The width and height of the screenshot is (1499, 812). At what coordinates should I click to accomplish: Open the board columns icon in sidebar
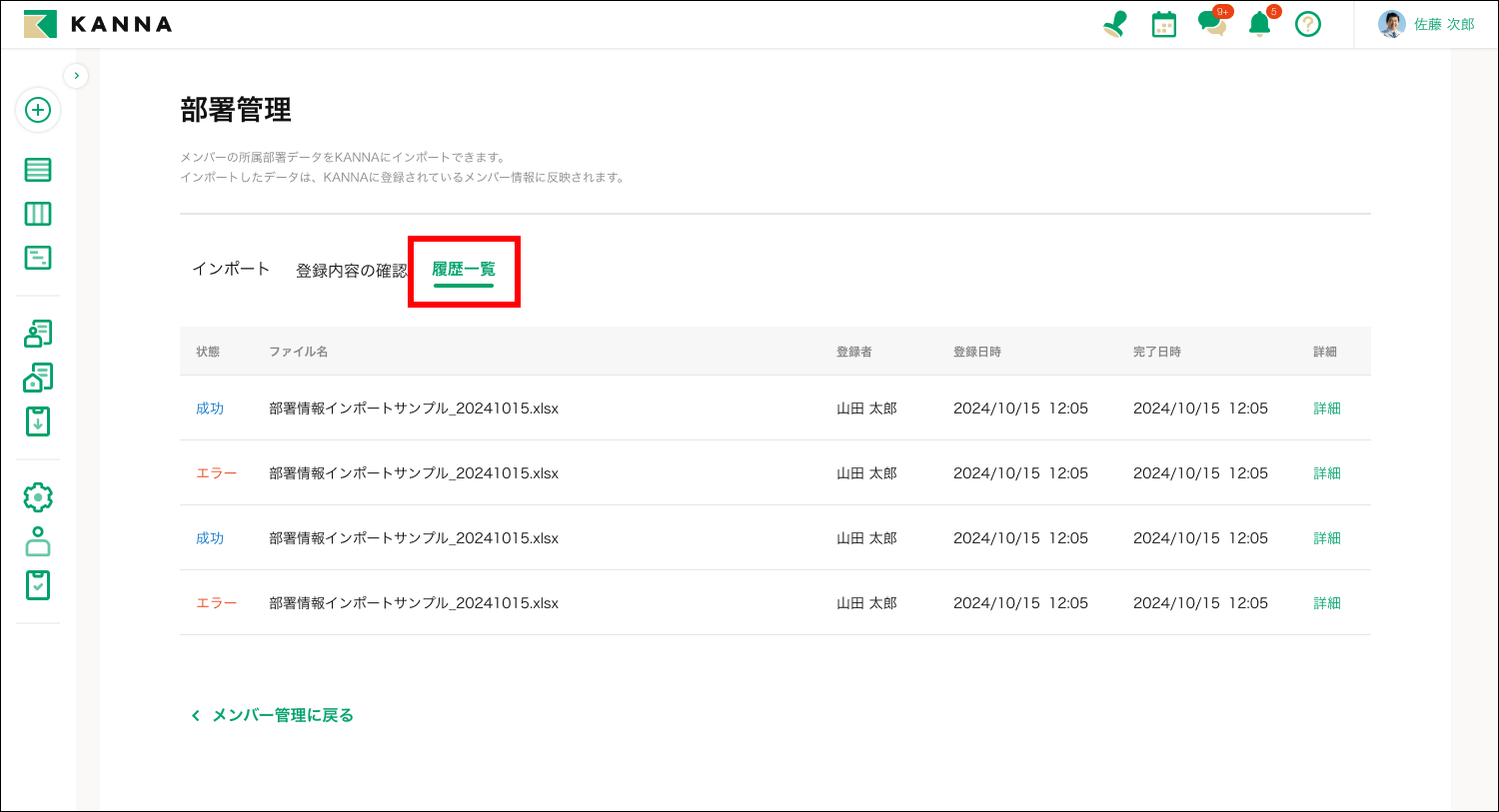point(38,214)
